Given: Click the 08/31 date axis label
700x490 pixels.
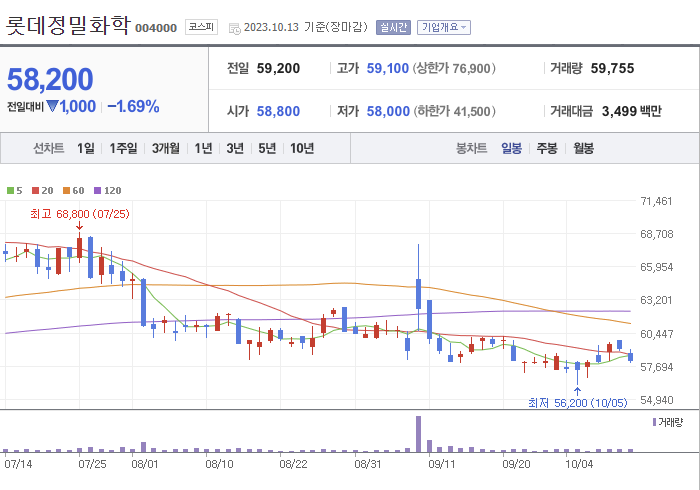Looking at the screenshot, I should point(368,464).
